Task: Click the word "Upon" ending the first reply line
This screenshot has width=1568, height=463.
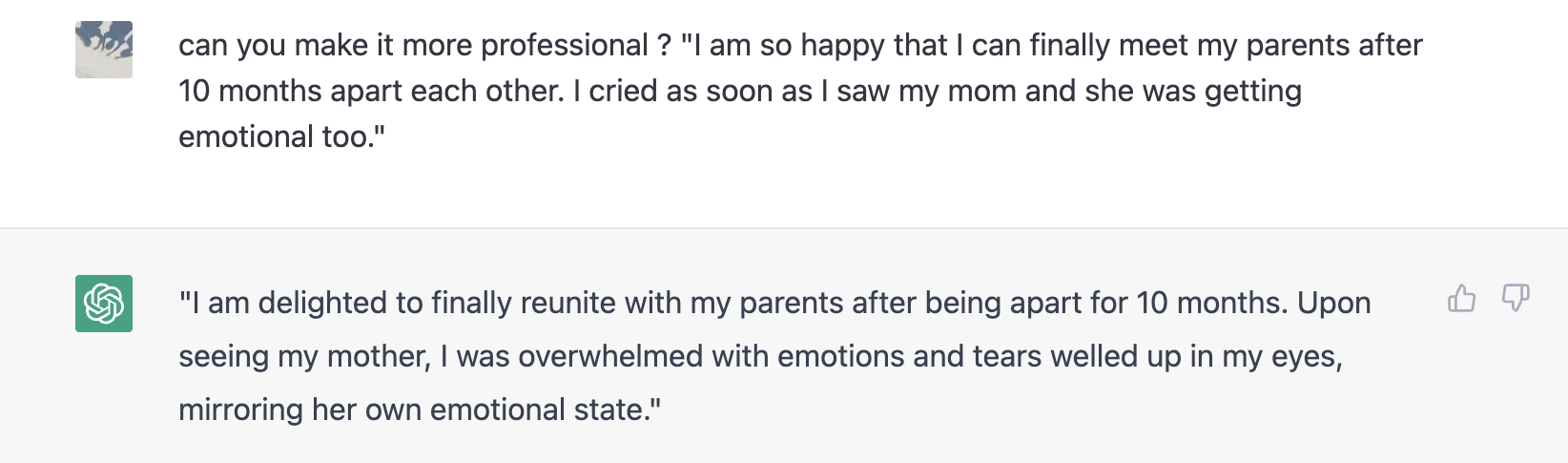Action: pos(1334,303)
